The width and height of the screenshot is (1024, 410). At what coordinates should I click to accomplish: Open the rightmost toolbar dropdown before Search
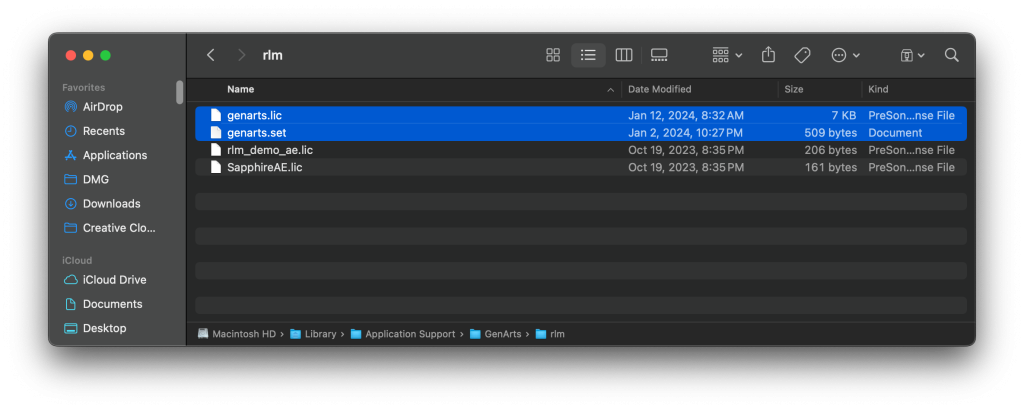point(912,55)
